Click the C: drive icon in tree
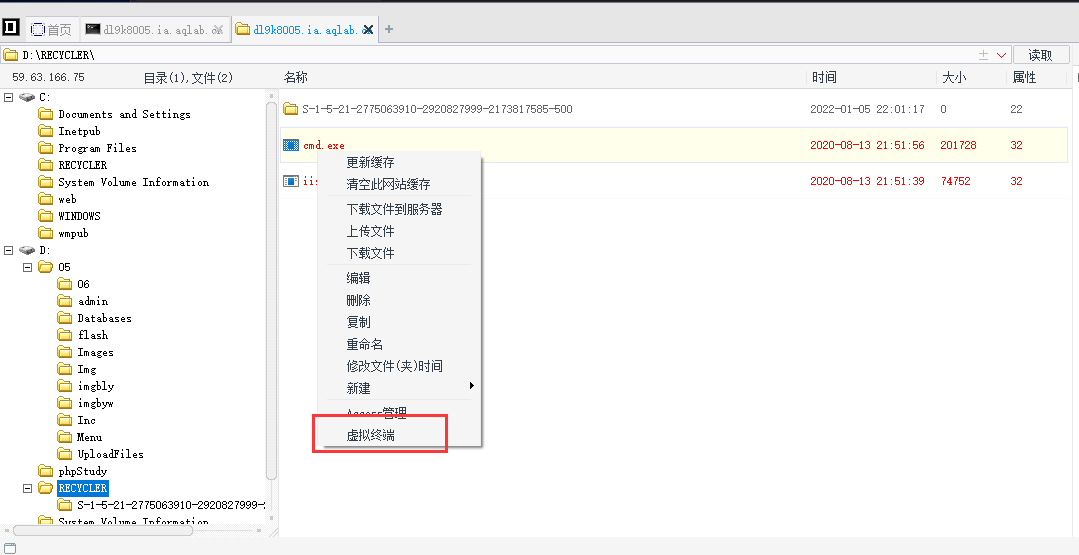Viewport: 1079px width, 555px height. click(27, 97)
